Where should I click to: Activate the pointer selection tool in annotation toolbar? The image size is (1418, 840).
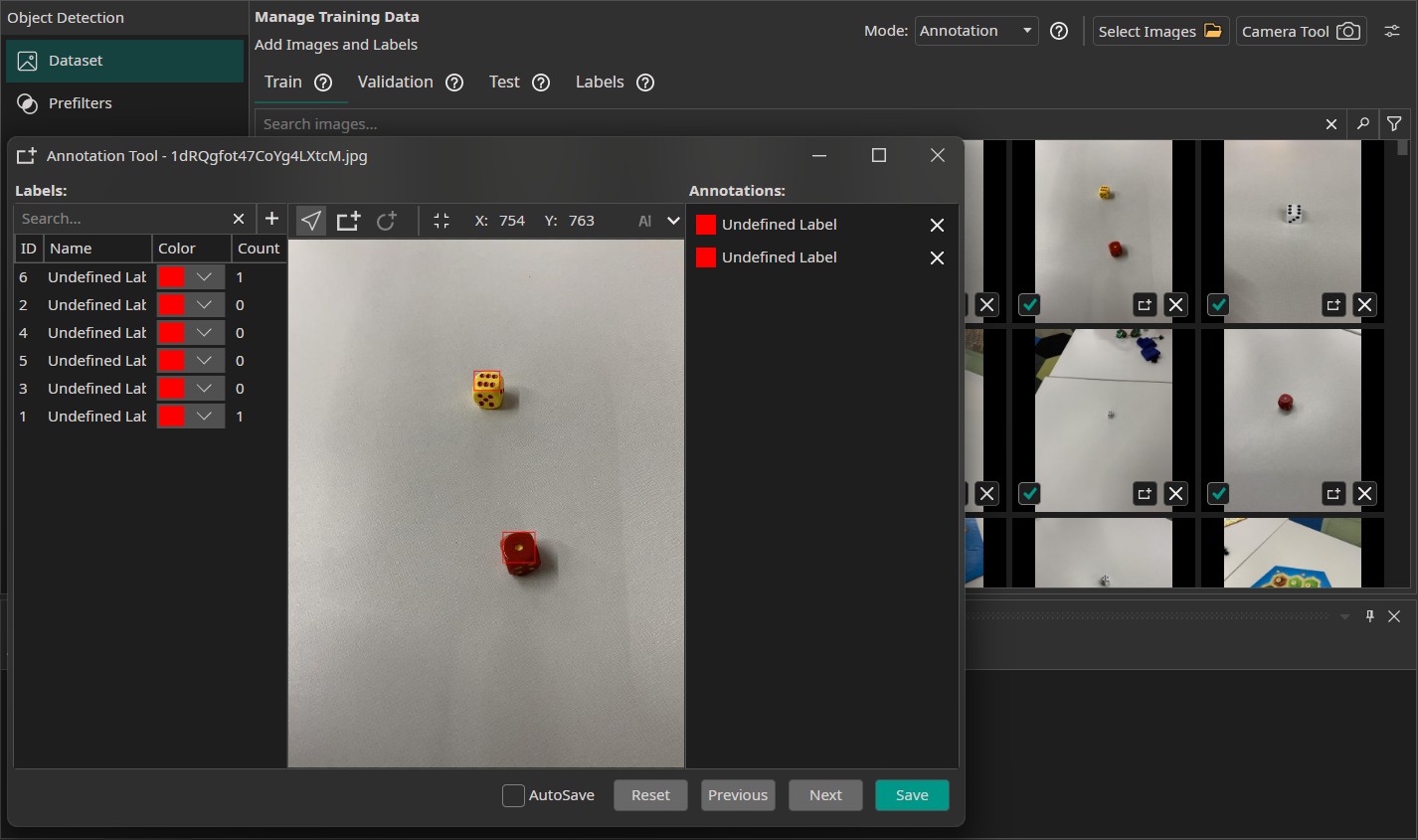(311, 221)
